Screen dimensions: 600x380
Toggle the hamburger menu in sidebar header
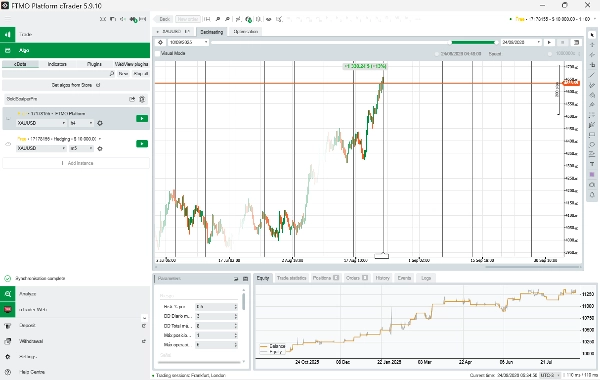(x=7, y=19)
